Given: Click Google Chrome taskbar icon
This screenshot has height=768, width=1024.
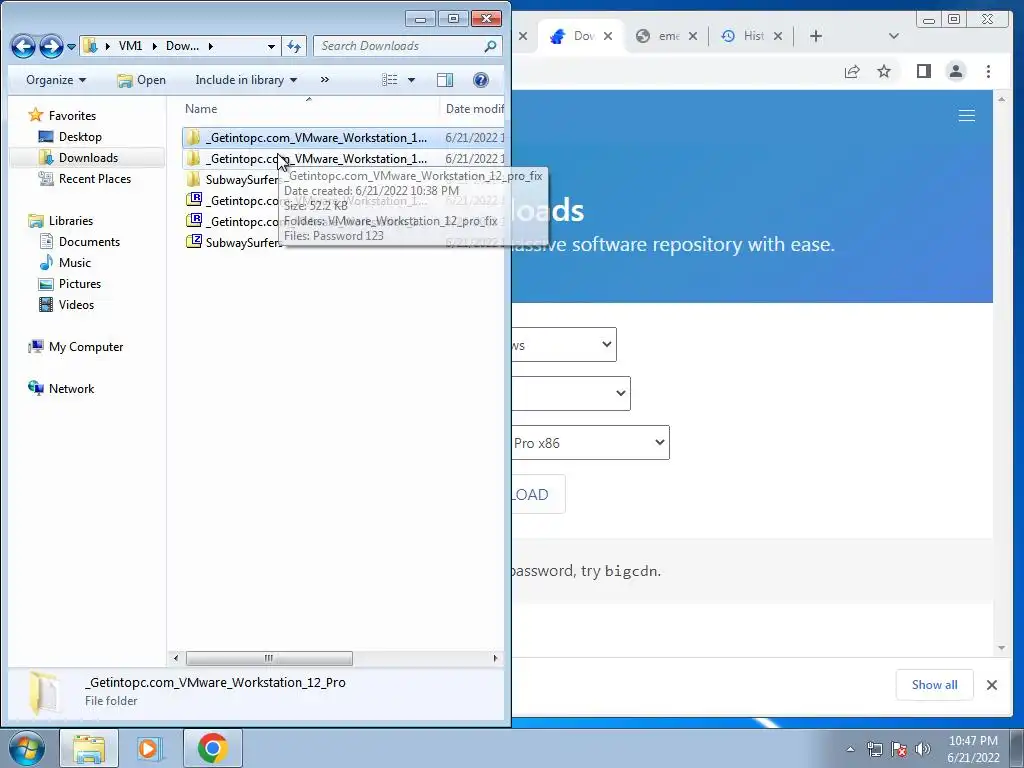Looking at the screenshot, I should (x=212, y=748).
